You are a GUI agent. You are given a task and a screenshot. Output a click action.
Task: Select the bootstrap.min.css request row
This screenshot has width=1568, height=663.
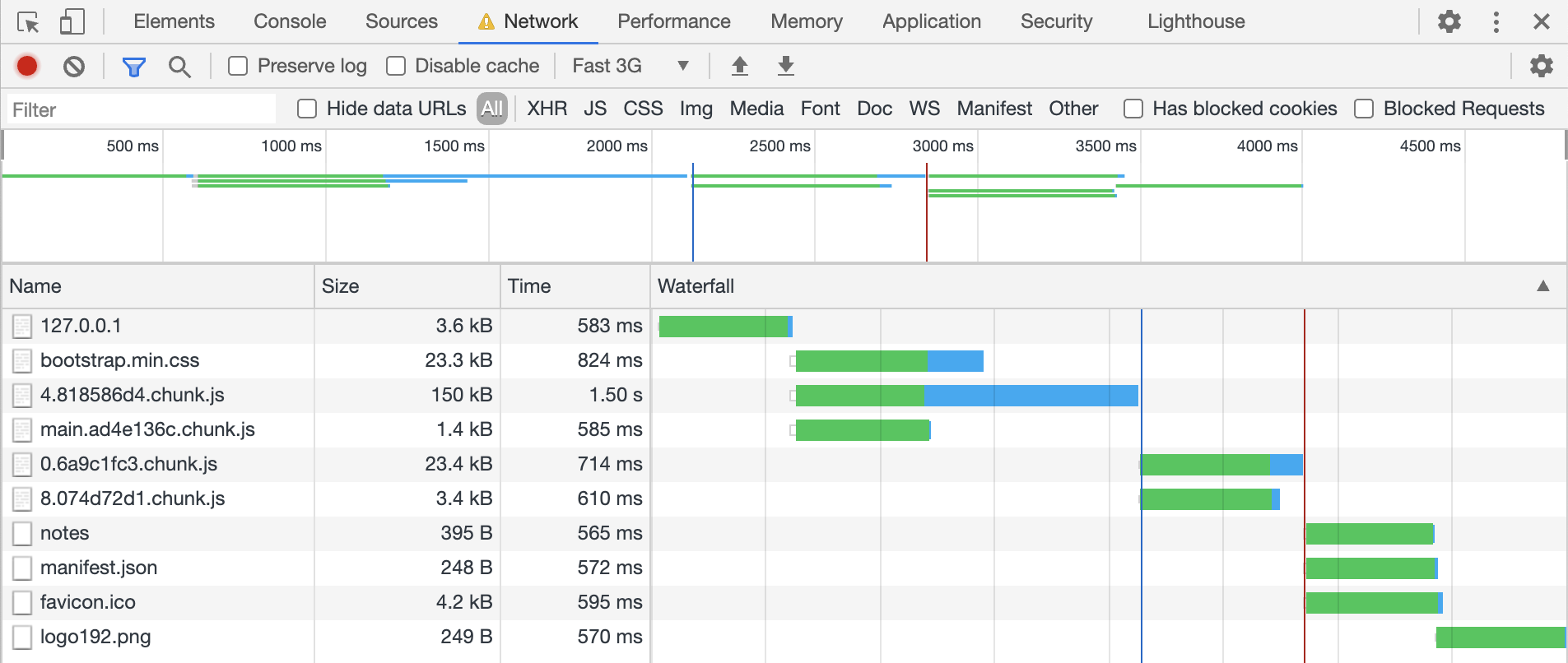click(120, 360)
